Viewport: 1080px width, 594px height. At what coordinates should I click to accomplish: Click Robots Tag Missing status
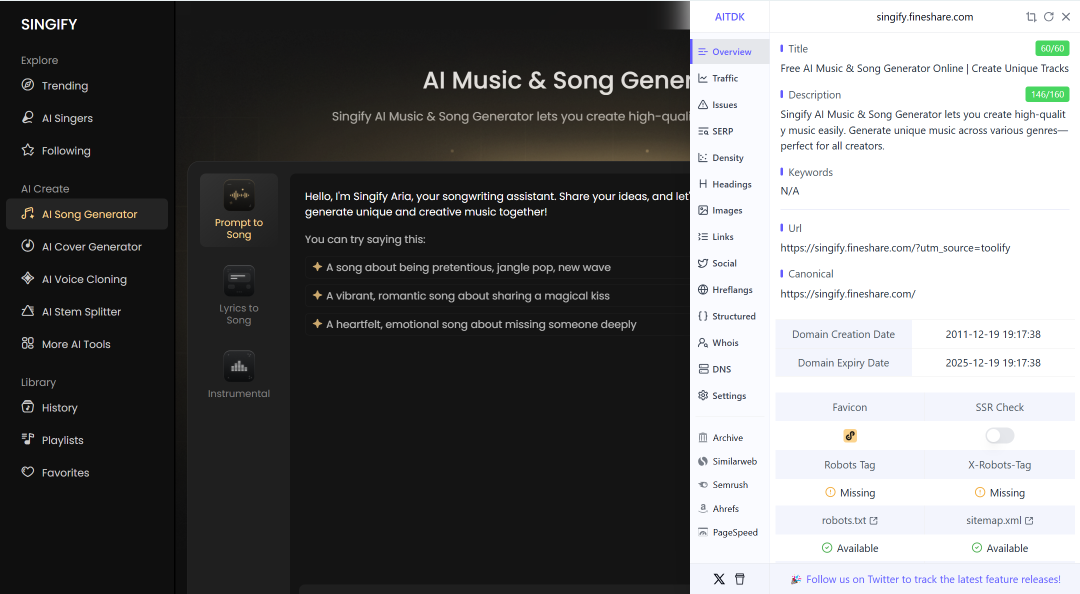(x=850, y=493)
